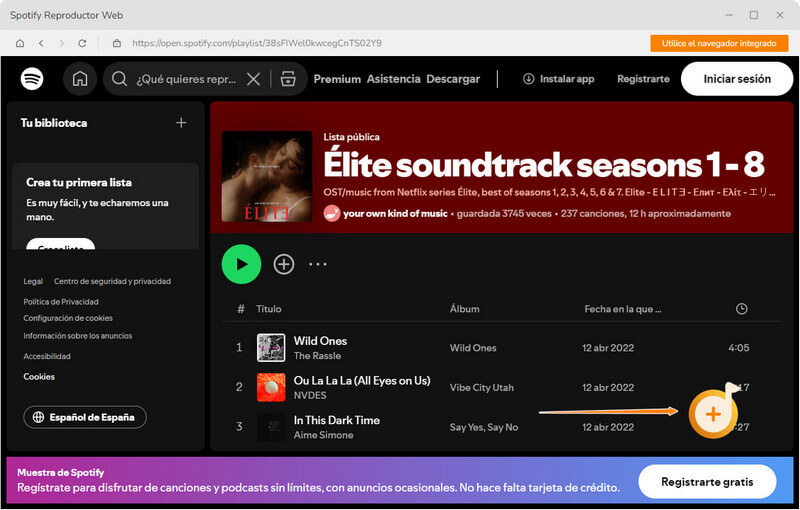This screenshot has height=510, width=800.
Task: Click the Élite playlist cover image
Action: coord(267,176)
